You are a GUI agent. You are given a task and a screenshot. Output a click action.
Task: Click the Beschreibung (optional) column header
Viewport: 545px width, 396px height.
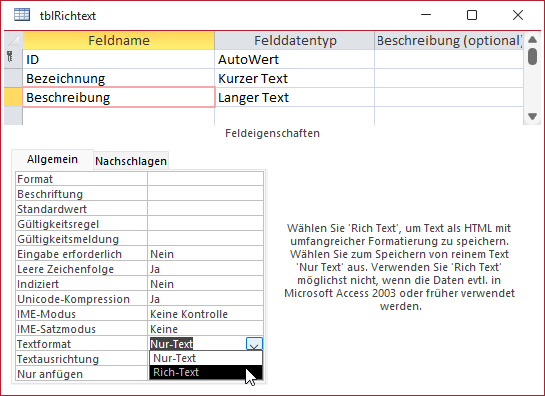pyautogui.click(x=449, y=40)
